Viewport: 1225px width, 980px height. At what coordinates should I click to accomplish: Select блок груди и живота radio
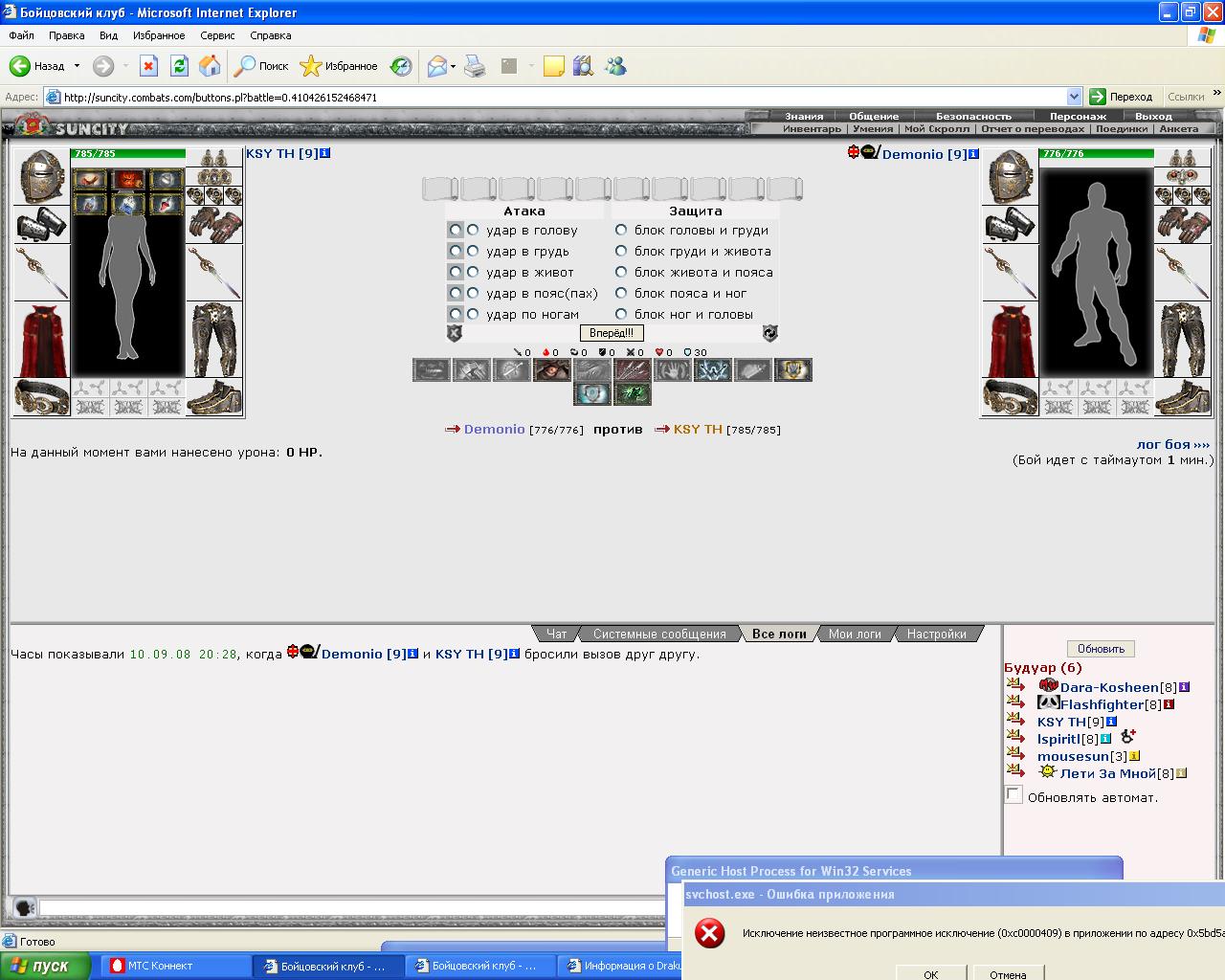621,251
